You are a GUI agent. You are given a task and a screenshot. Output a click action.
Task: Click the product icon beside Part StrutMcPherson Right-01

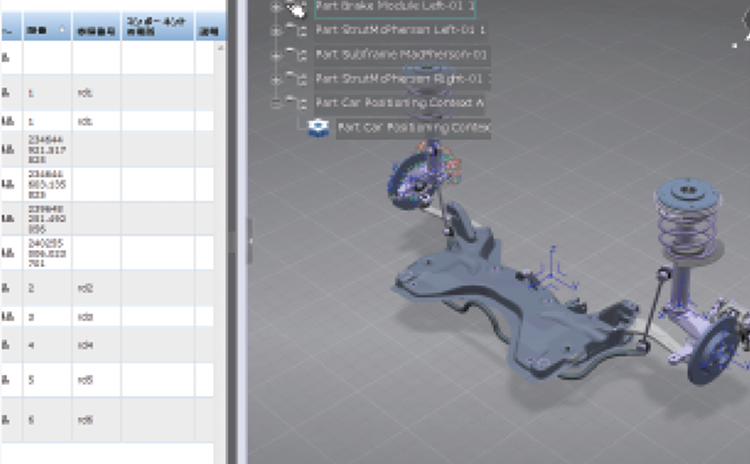coord(296,79)
